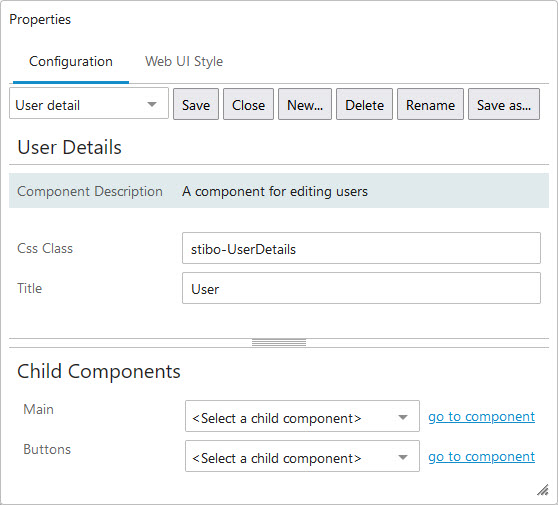Click the arrow icon of User detail selector
This screenshot has width=558, height=505.
152,104
